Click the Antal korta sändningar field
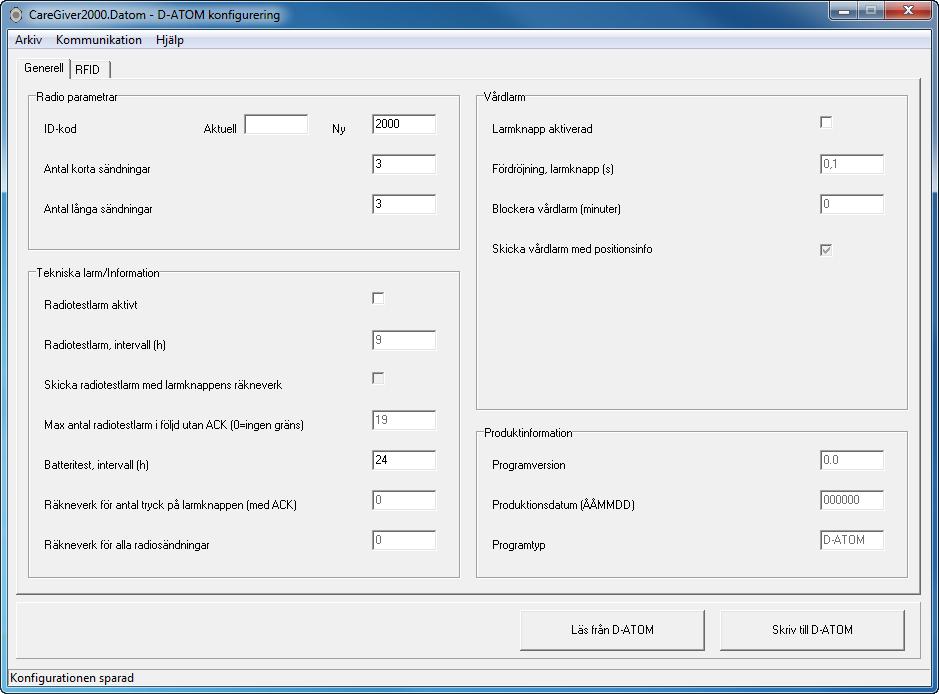This screenshot has height=694, width=939. click(404, 165)
